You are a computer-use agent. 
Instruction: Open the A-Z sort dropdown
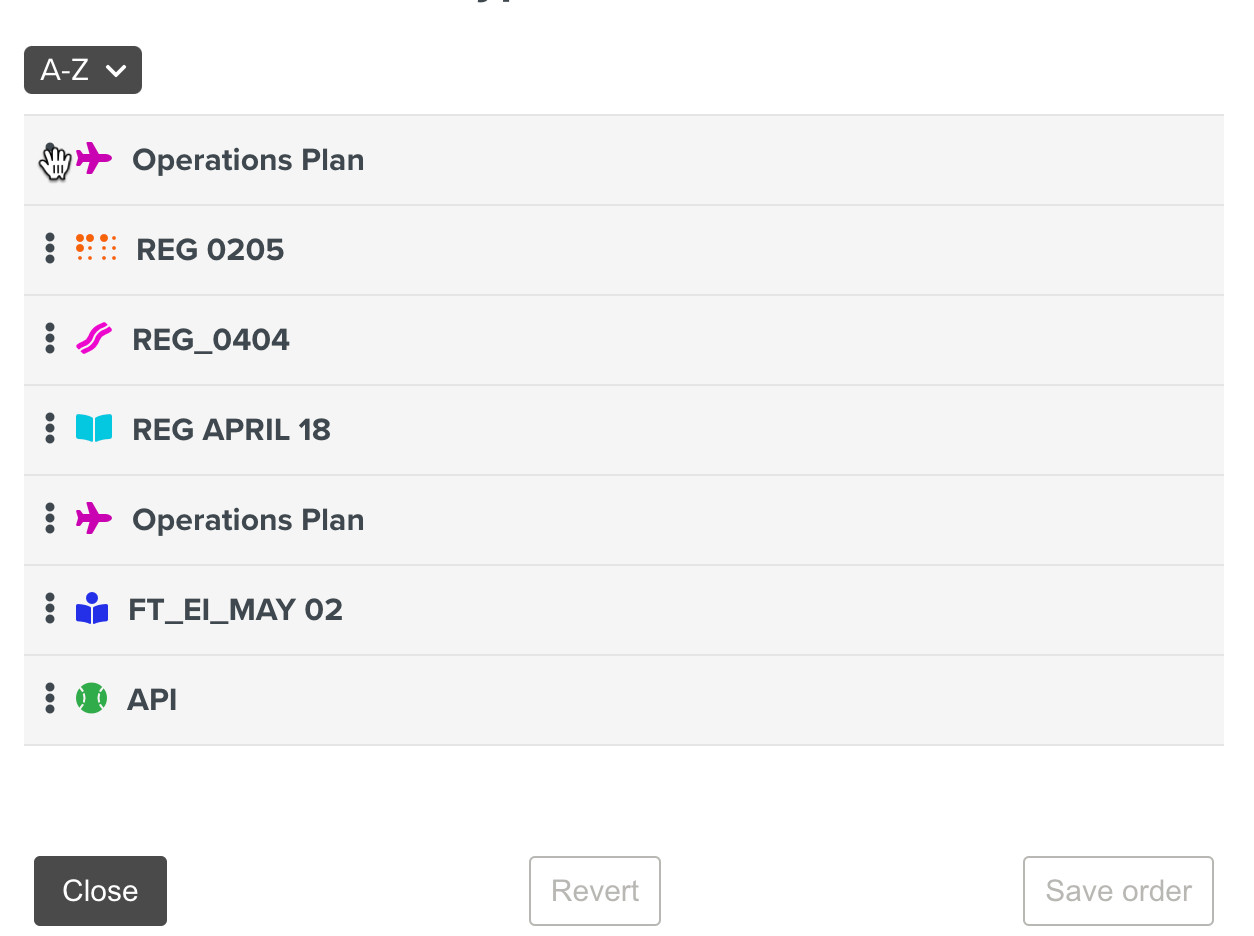pos(83,70)
